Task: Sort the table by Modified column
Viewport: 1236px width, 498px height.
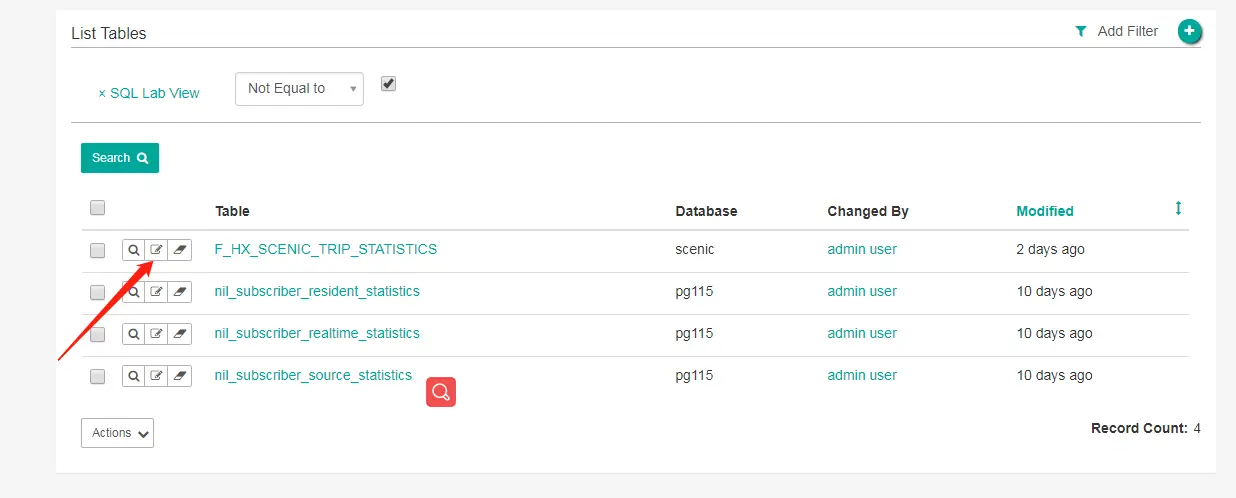Action: coord(1044,211)
